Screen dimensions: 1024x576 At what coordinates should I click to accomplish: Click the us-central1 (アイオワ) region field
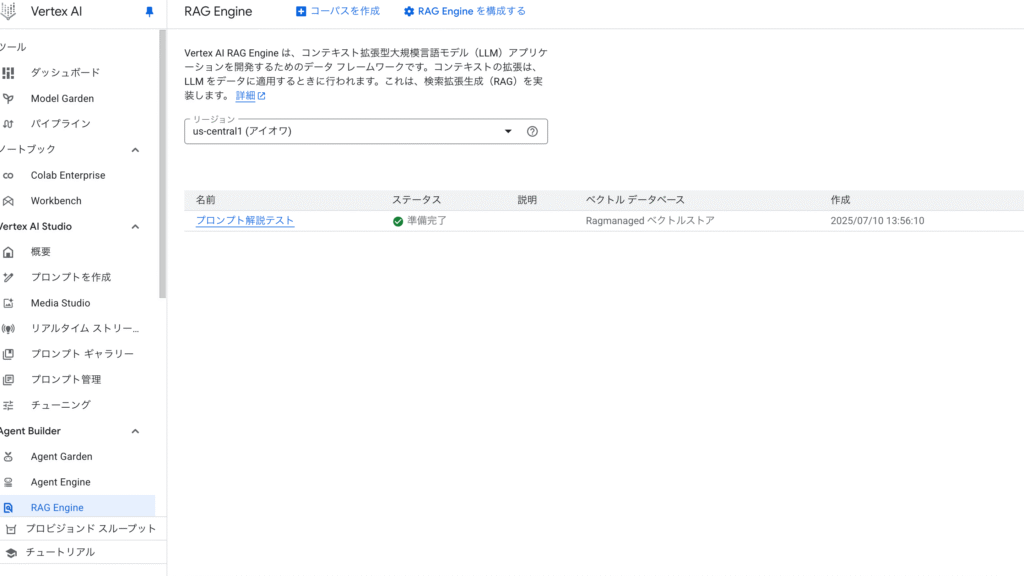click(366, 131)
